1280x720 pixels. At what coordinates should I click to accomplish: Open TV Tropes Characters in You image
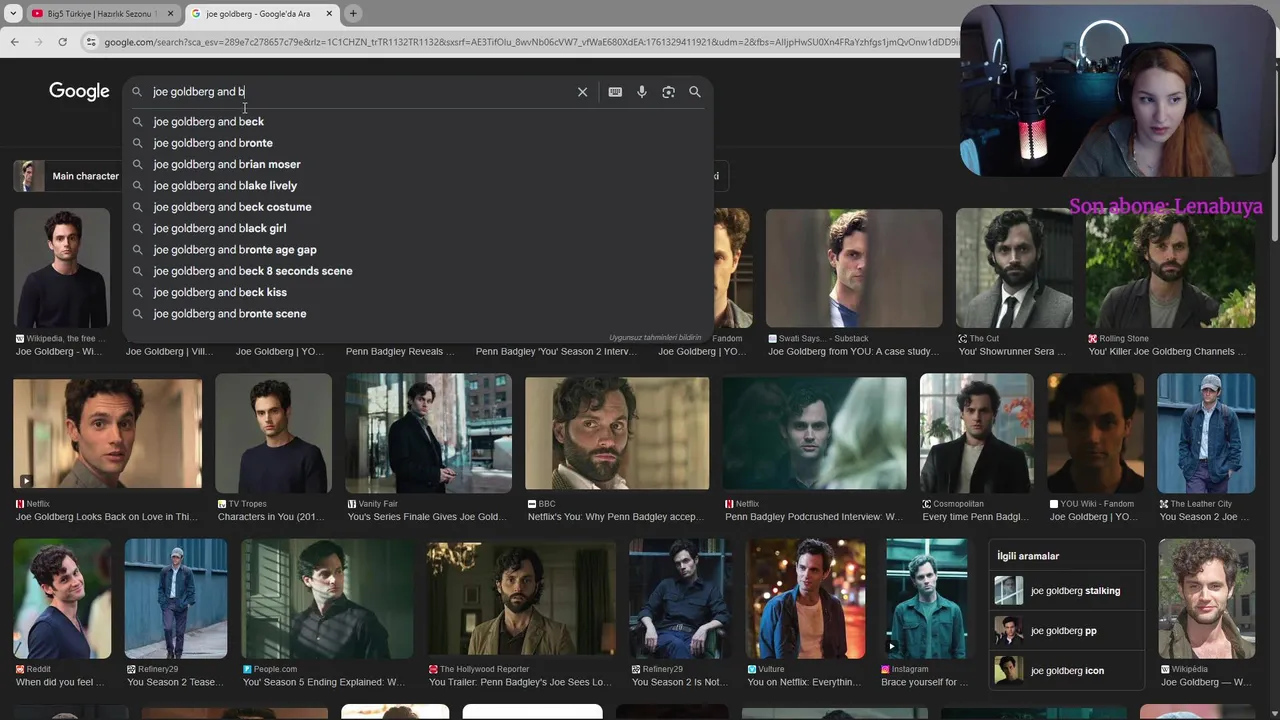coord(273,433)
